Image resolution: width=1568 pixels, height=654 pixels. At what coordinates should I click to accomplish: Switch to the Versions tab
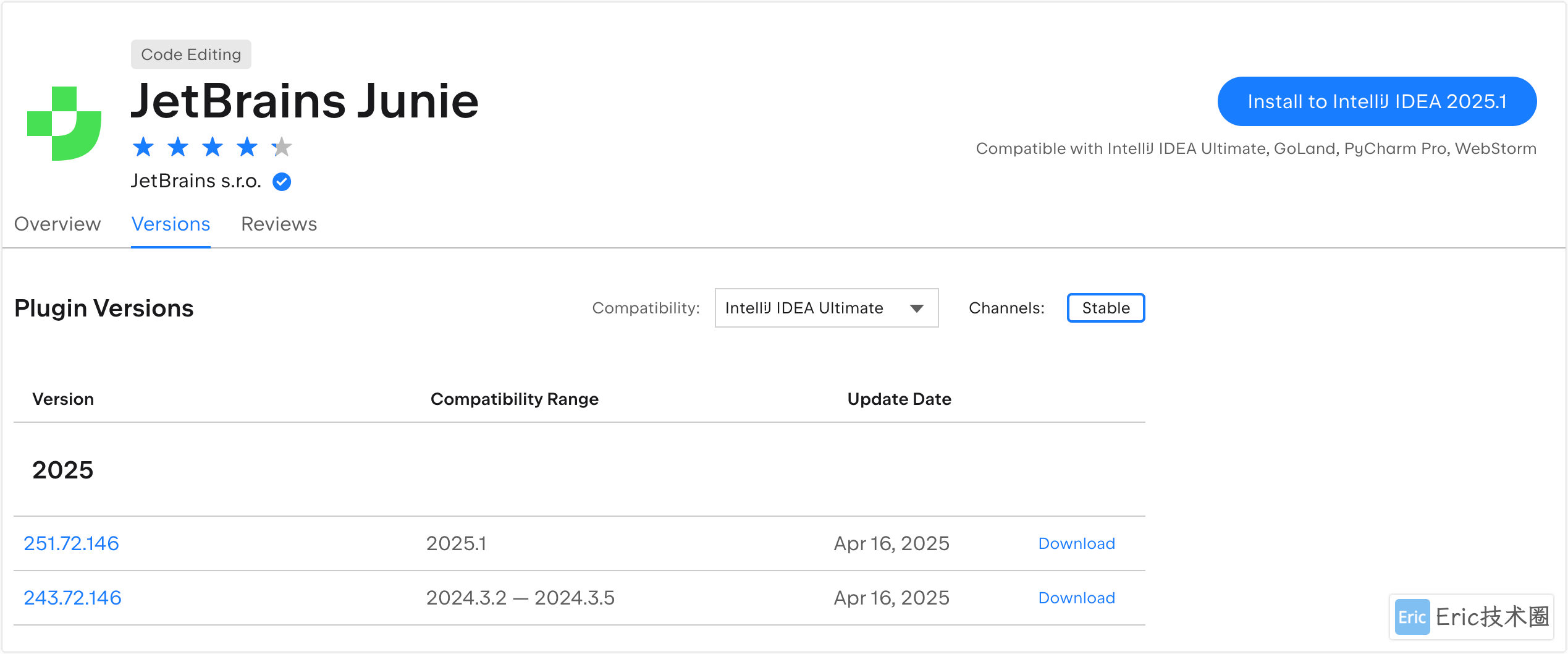171,224
